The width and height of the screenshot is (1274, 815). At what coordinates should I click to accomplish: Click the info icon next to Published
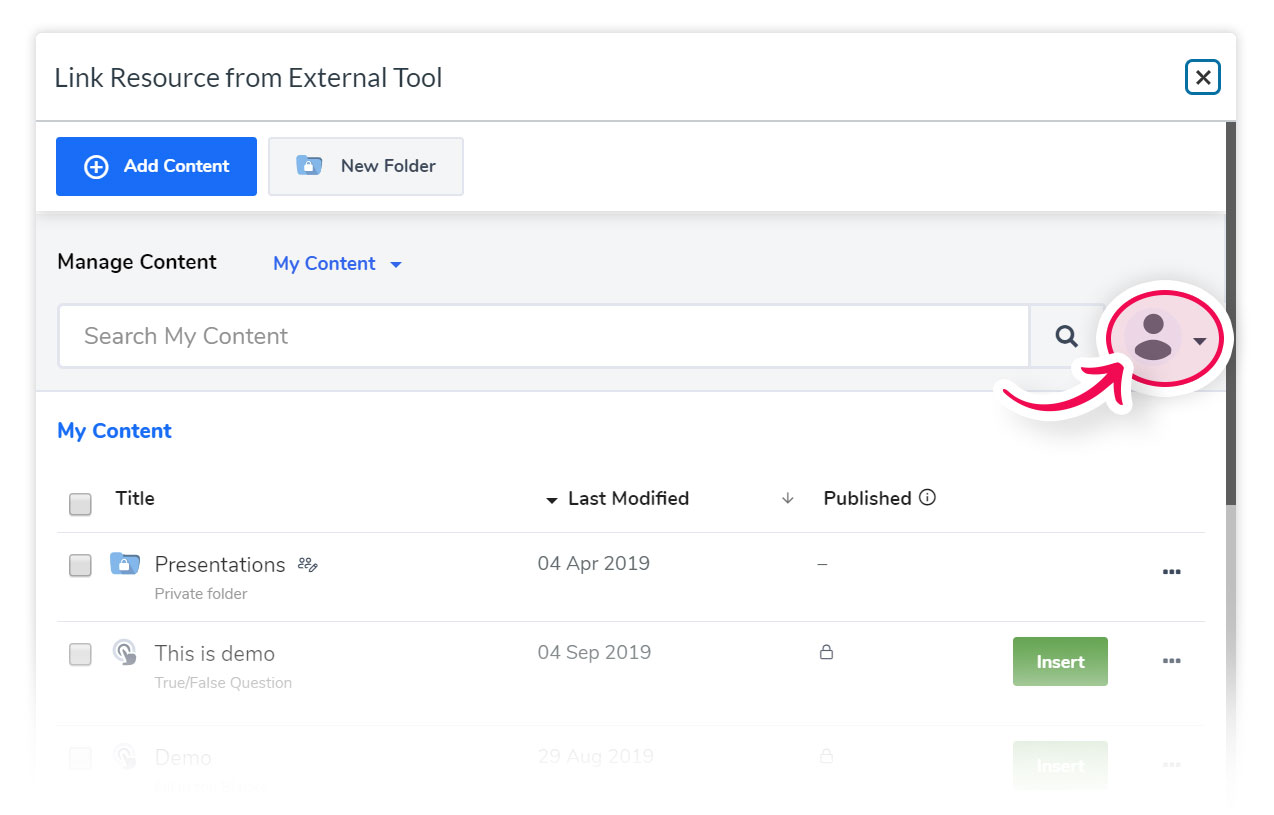pos(927,498)
